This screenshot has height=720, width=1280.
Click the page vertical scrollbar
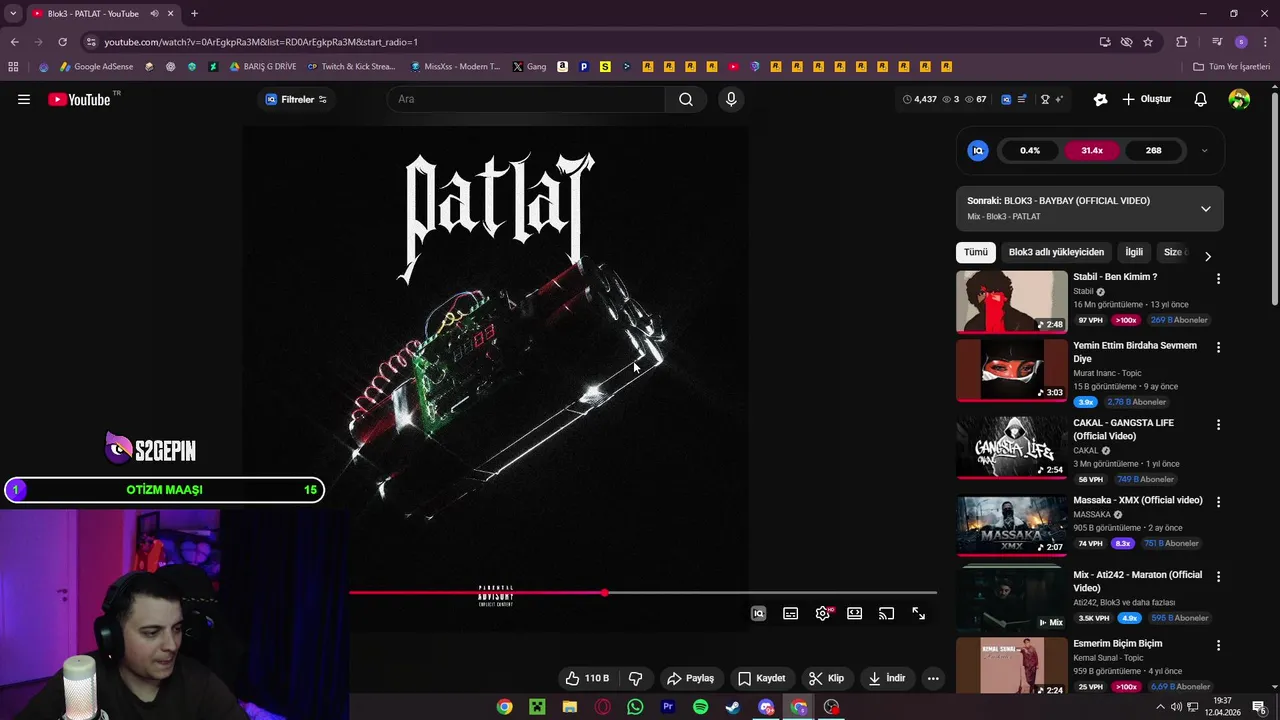(1274, 200)
